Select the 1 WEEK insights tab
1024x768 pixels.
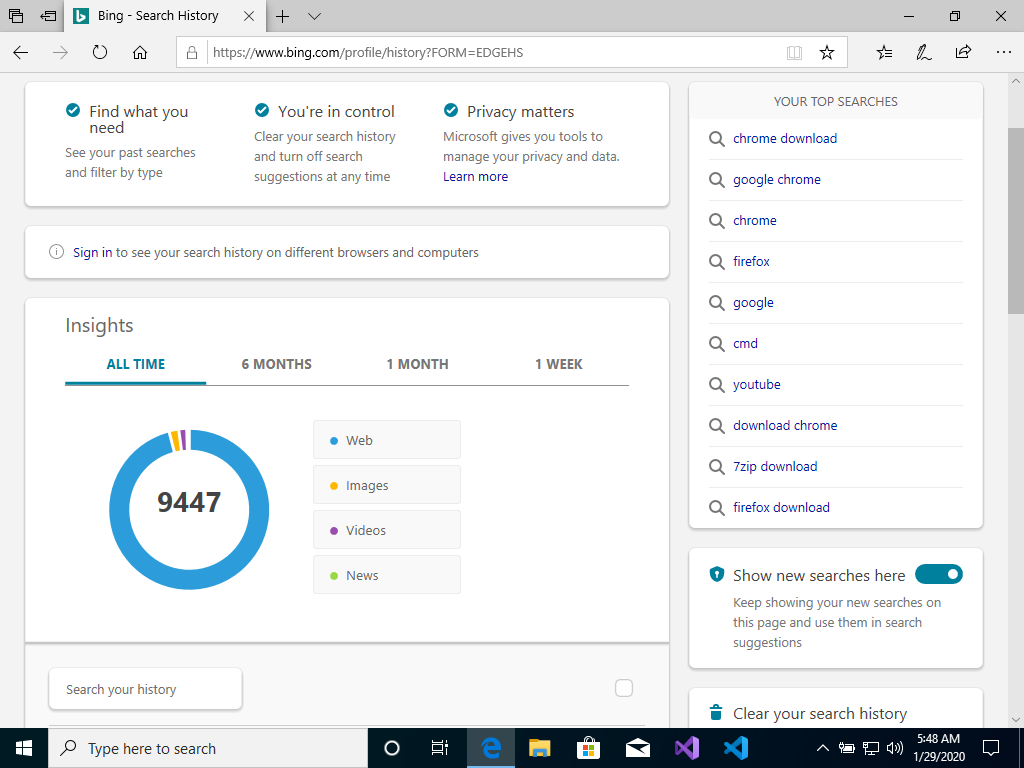(x=558, y=364)
